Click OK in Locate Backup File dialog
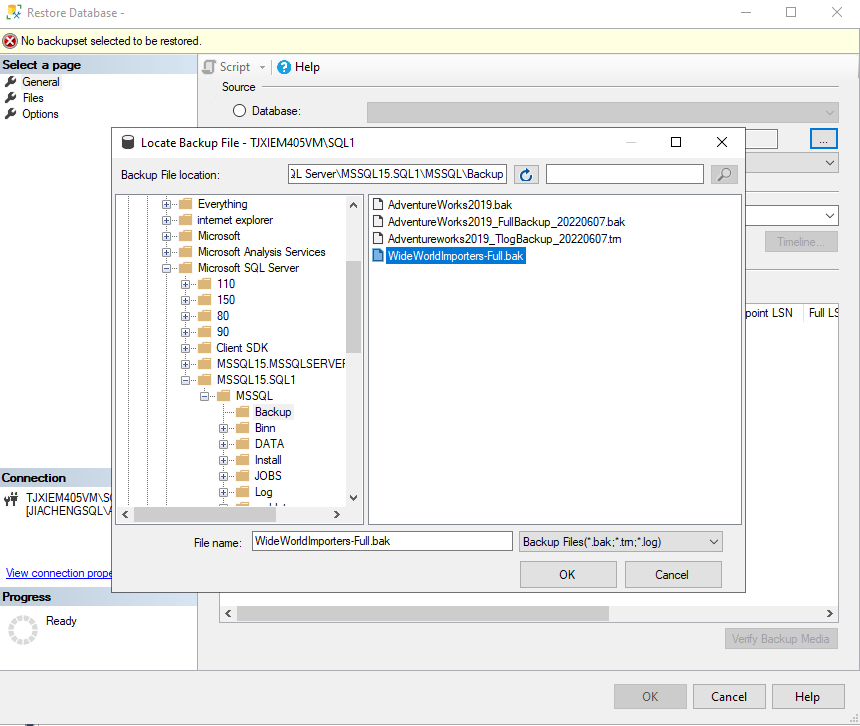The width and height of the screenshot is (860, 726). [567, 574]
